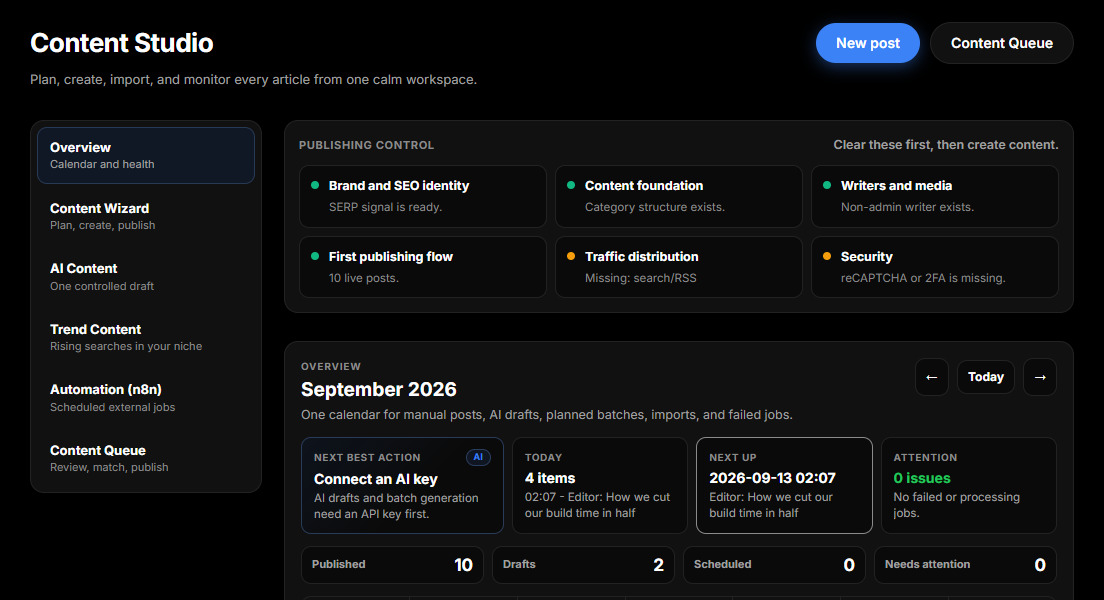The width and height of the screenshot is (1104, 600).
Task: Click the New post button
Action: [x=867, y=43]
